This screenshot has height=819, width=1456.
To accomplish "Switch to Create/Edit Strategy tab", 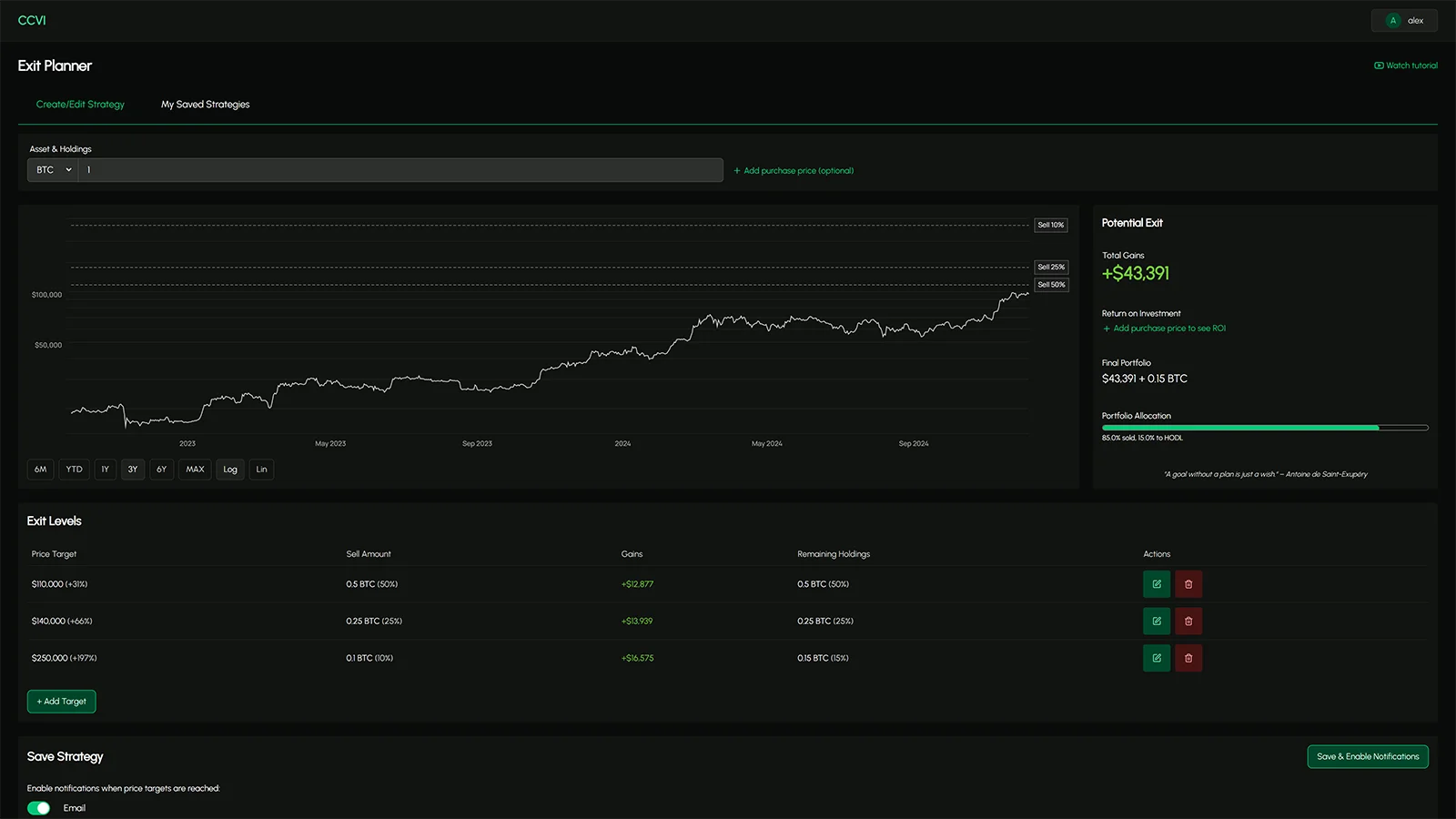I will click(x=80, y=105).
